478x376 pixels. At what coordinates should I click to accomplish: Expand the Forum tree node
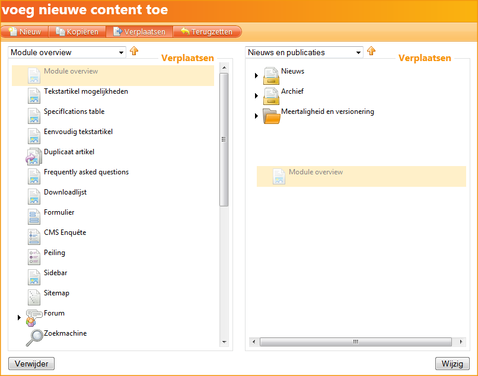[19, 317]
